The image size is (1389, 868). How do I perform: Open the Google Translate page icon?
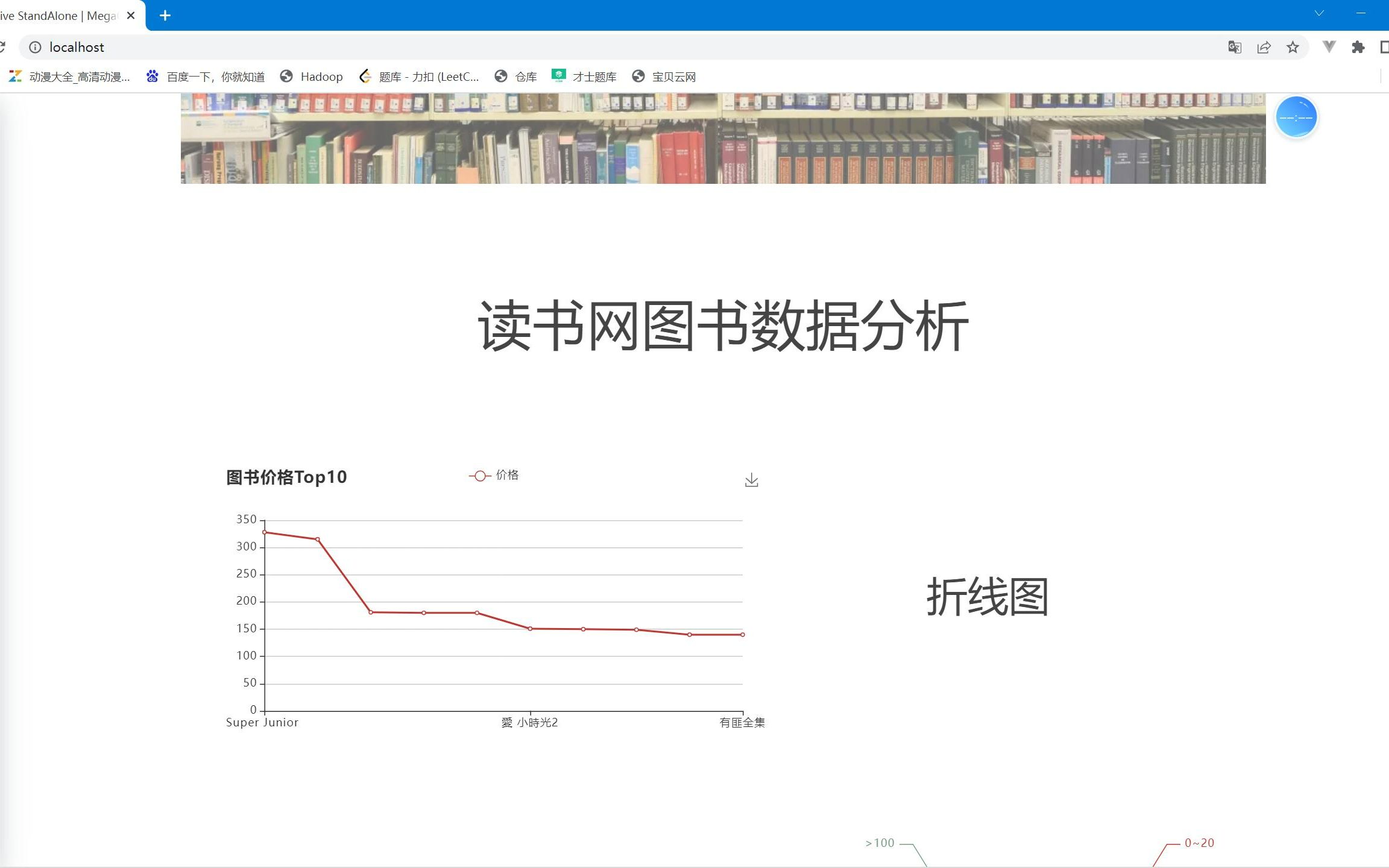tap(1234, 47)
